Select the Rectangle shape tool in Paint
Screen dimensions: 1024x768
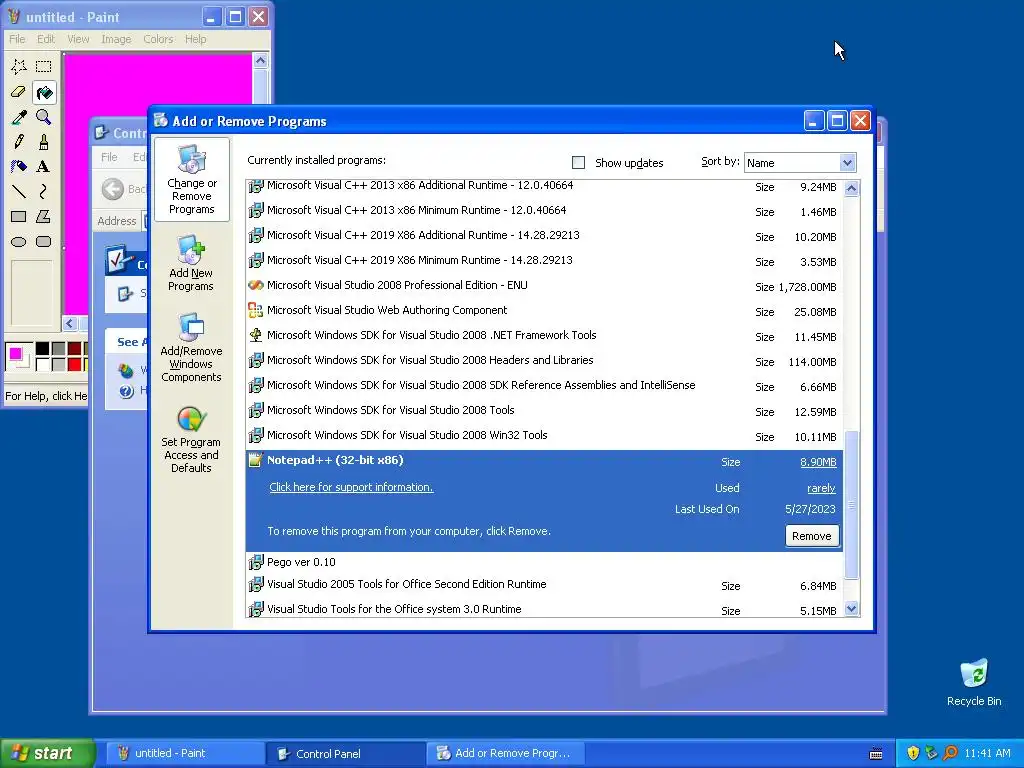19,216
